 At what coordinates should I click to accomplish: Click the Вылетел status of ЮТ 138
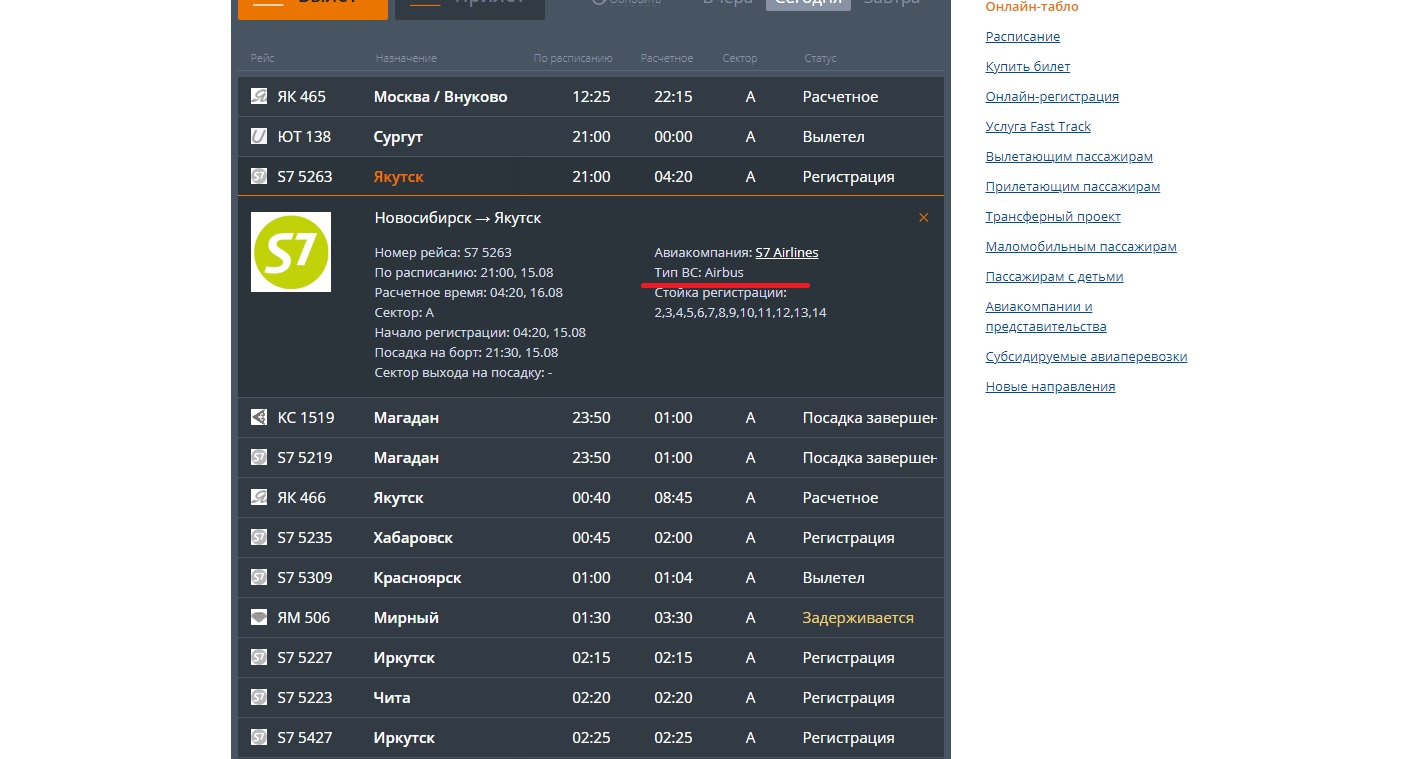point(834,137)
